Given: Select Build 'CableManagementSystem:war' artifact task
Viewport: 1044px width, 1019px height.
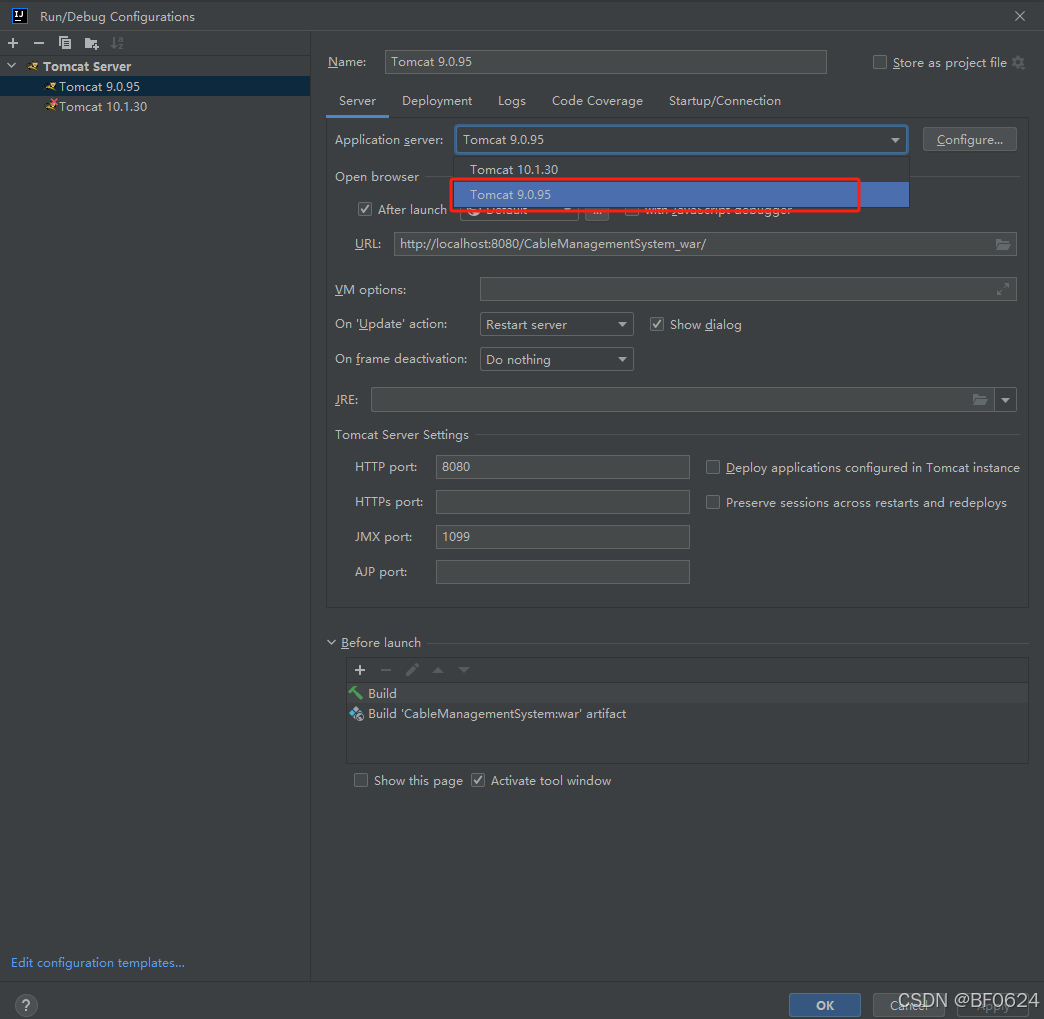Looking at the screenshot, I should [x=687, y=714].
